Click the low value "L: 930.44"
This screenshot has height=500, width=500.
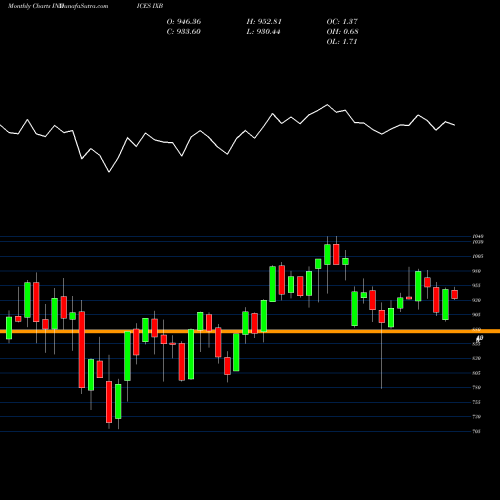click(263, 32)
